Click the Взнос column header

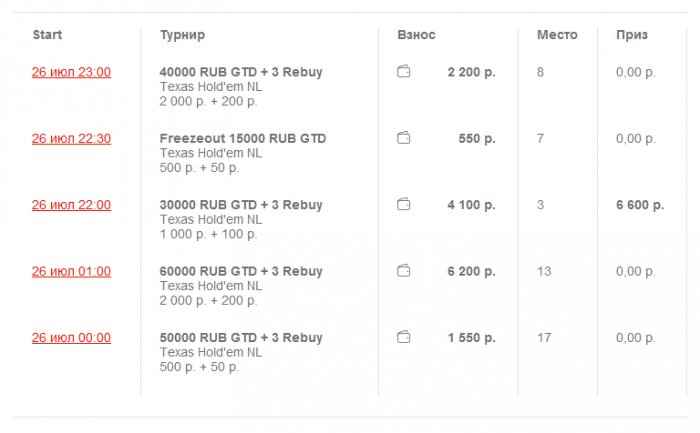pyautogui.click(x=416, y=35)
